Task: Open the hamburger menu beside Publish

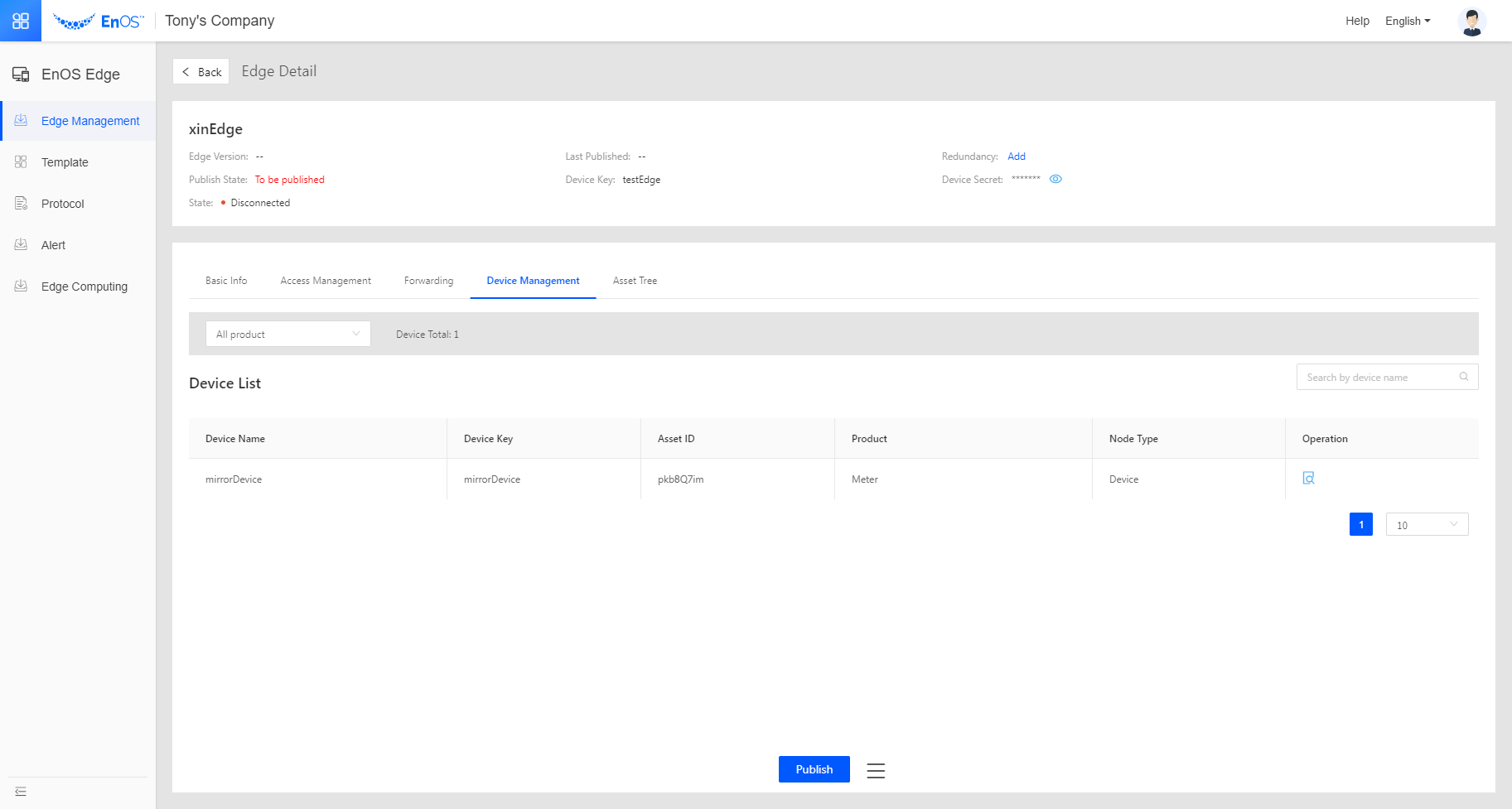Action: [876, 771]
